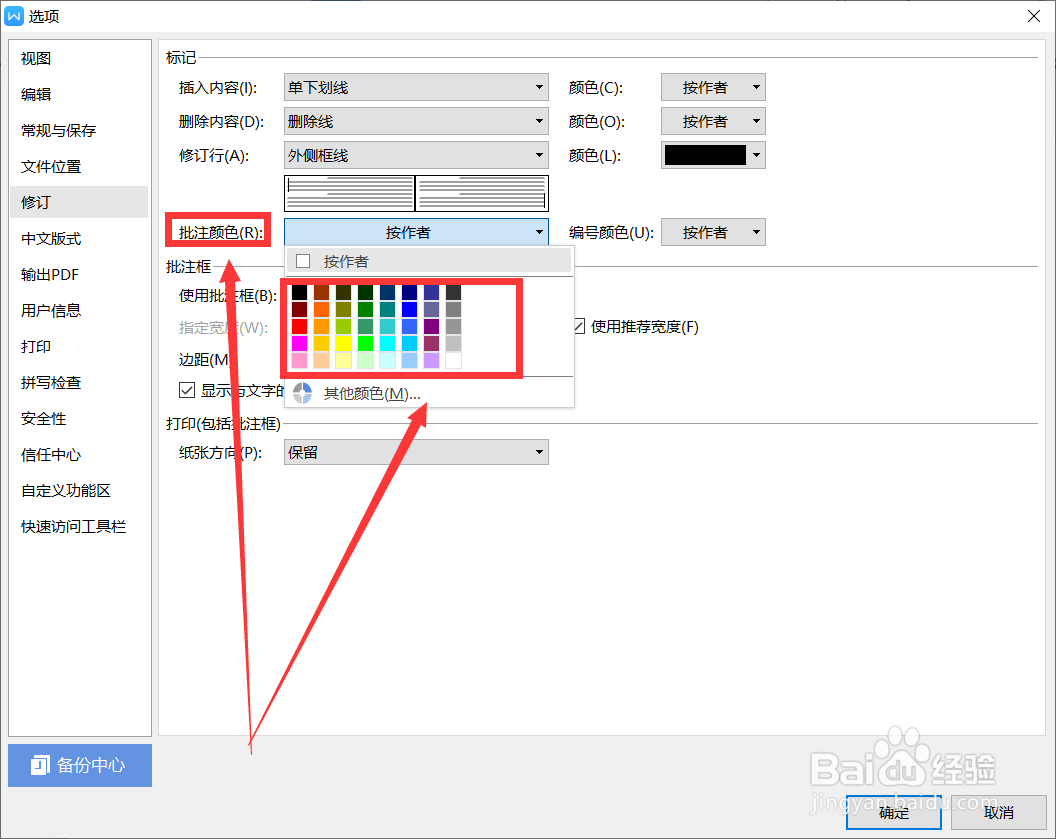Switch to 视图 in the sidebar
Screen dimensions: 1056x839
coord(79,59)
